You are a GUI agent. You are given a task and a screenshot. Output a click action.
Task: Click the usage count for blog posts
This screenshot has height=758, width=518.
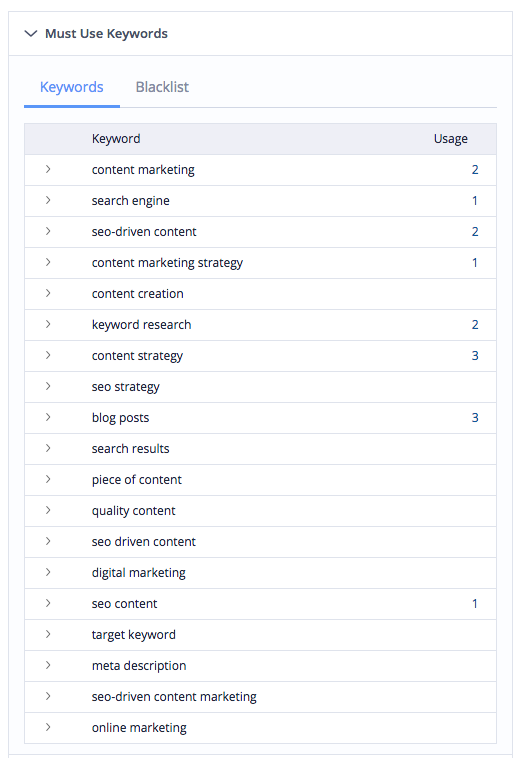475,418
